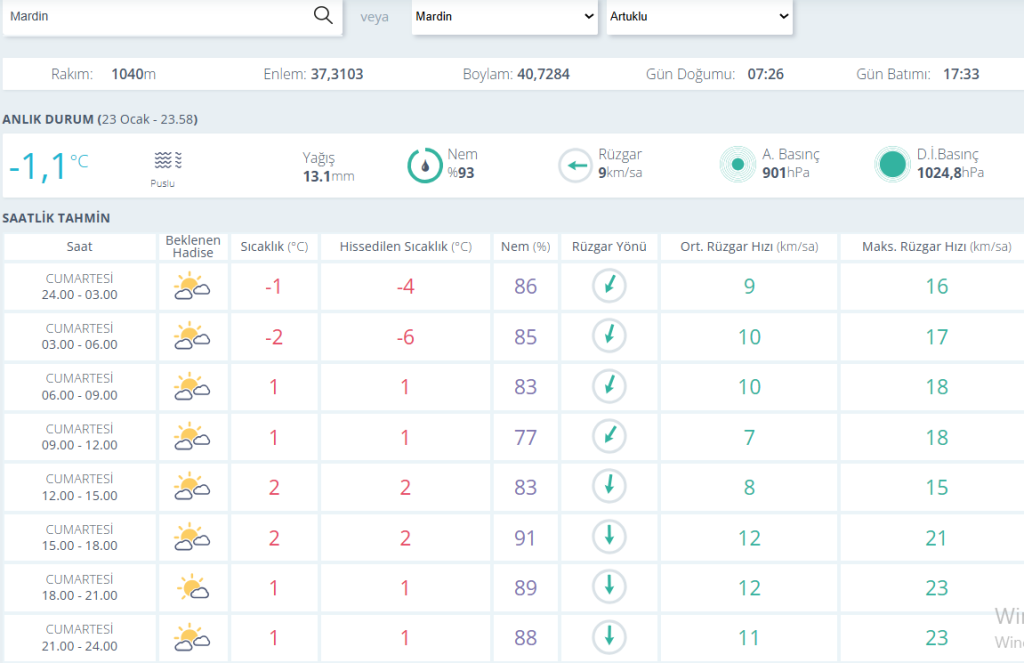Image resolution: width=1024 pixels, height=663 pixels.
Task: Click the weather icon for 24.00 - 03.00
Action: point(191,287)
